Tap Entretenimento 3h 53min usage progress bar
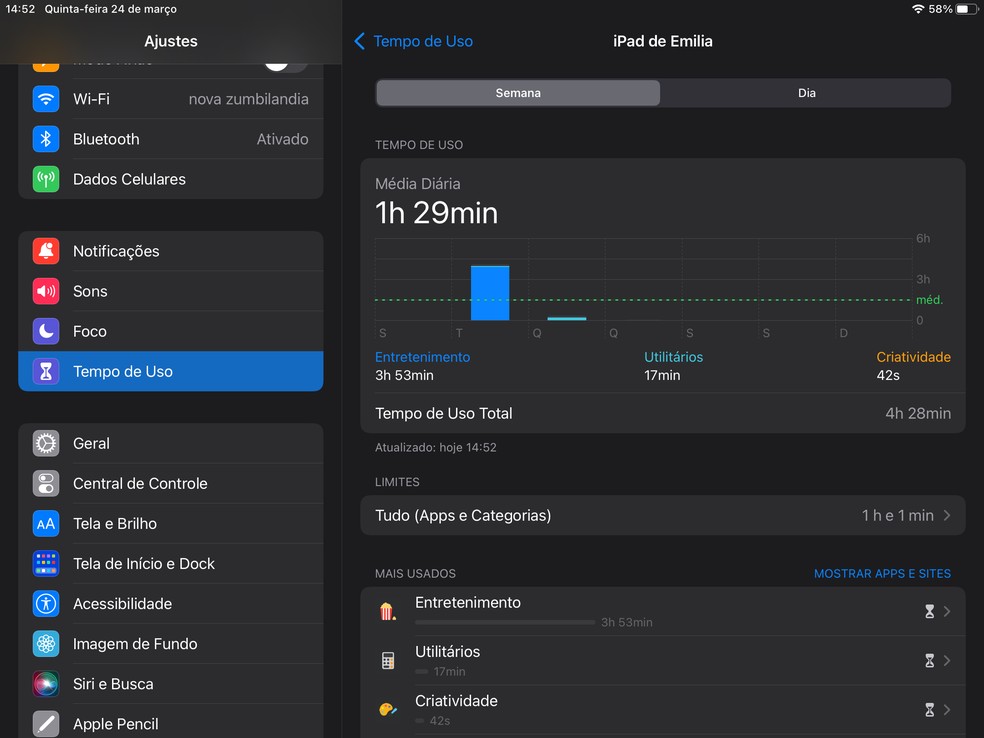 click(x=505, y=623)
